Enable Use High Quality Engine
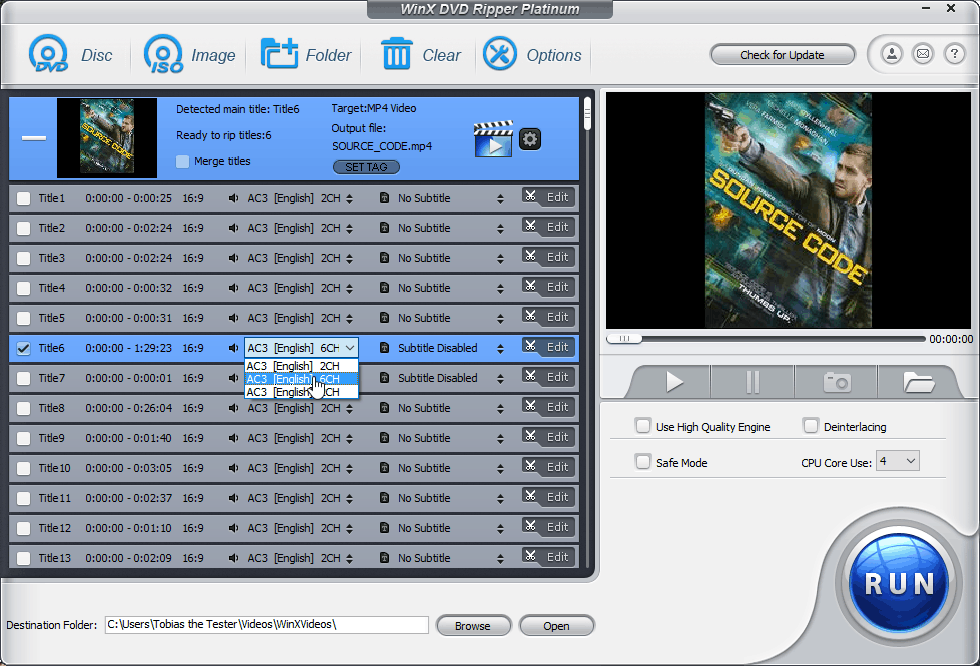This screenshot has width=980, height=666. pyautogui.click(x=642, y=426)
